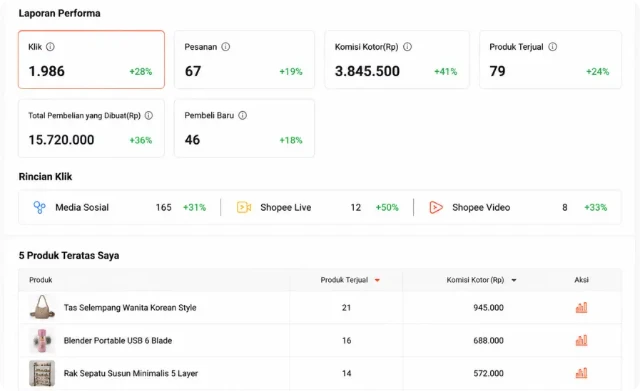640x391 pixels.
Task: Click the Media Sosial icon
Action: pos(39,207)
